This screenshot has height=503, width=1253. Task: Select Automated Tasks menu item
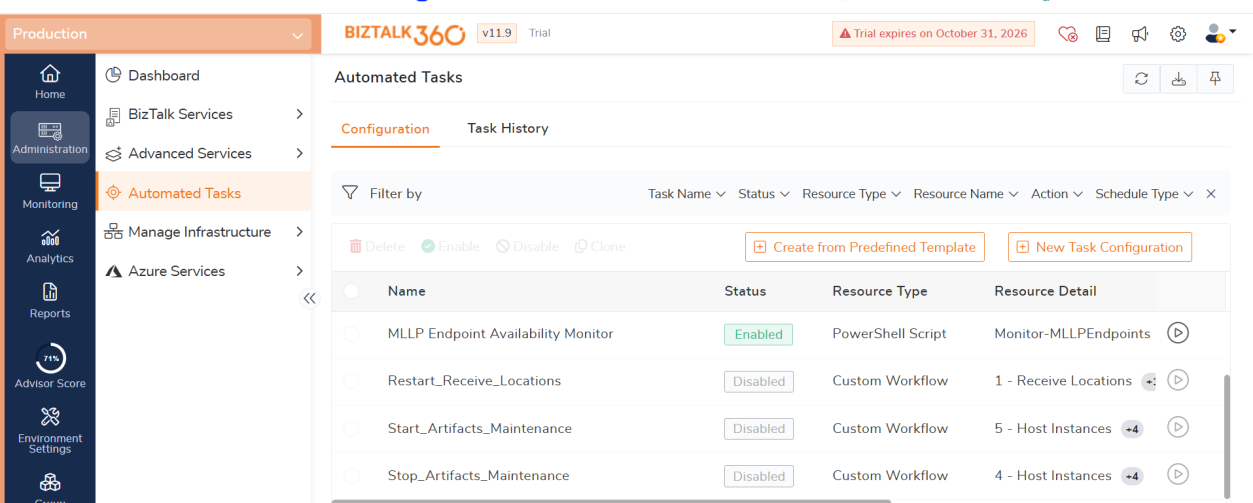204,192
